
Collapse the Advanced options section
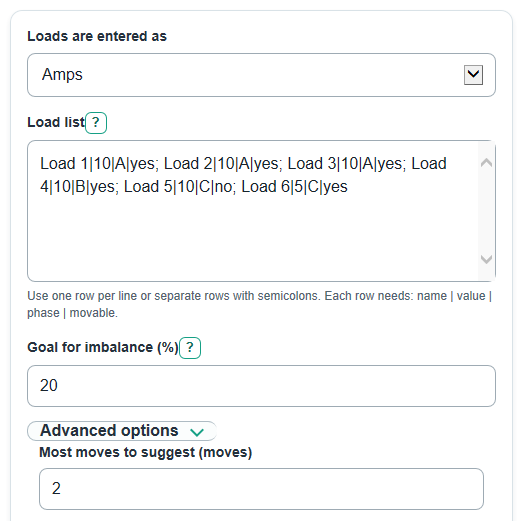pyautogui.click(x=122, y=431)
